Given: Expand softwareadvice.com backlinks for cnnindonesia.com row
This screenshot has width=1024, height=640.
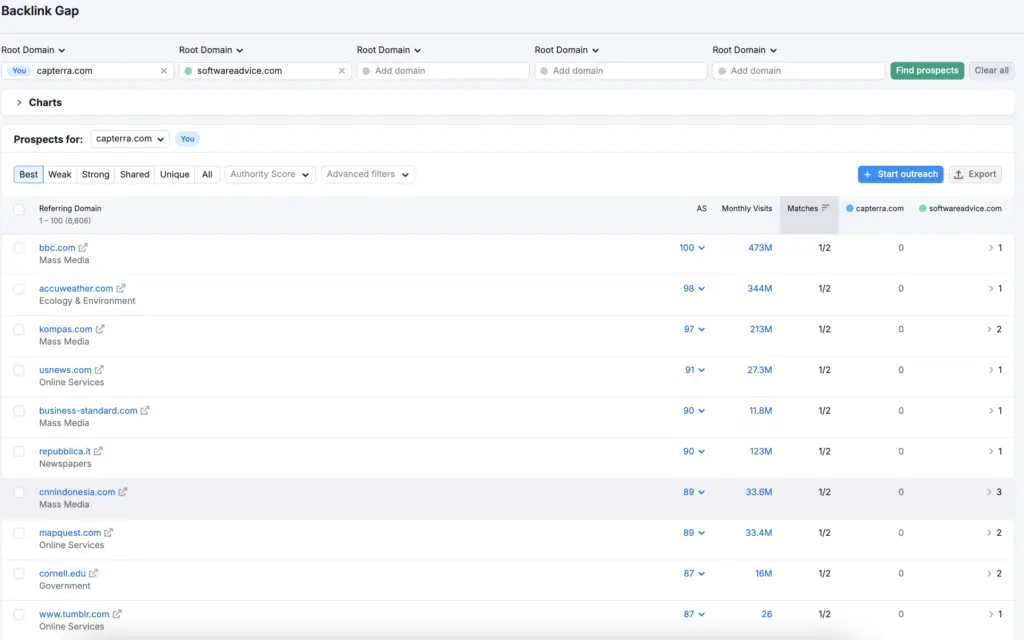Looking at the screenshot, I should coord(995,492).
